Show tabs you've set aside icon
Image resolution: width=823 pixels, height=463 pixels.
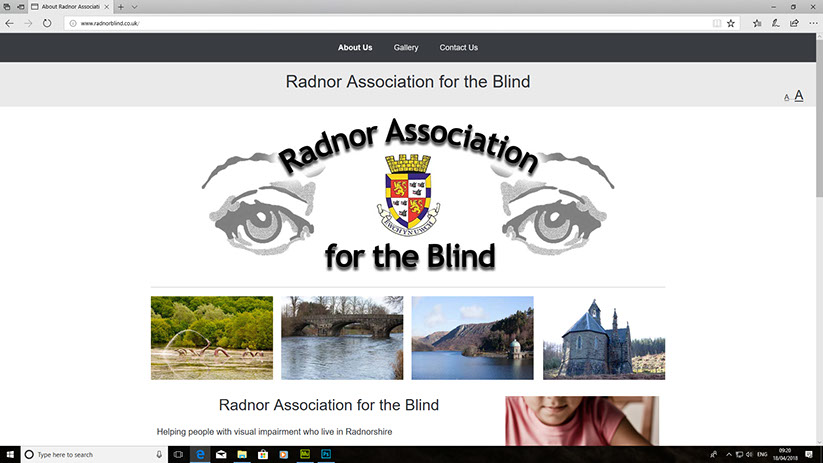[x=7, y=7]
